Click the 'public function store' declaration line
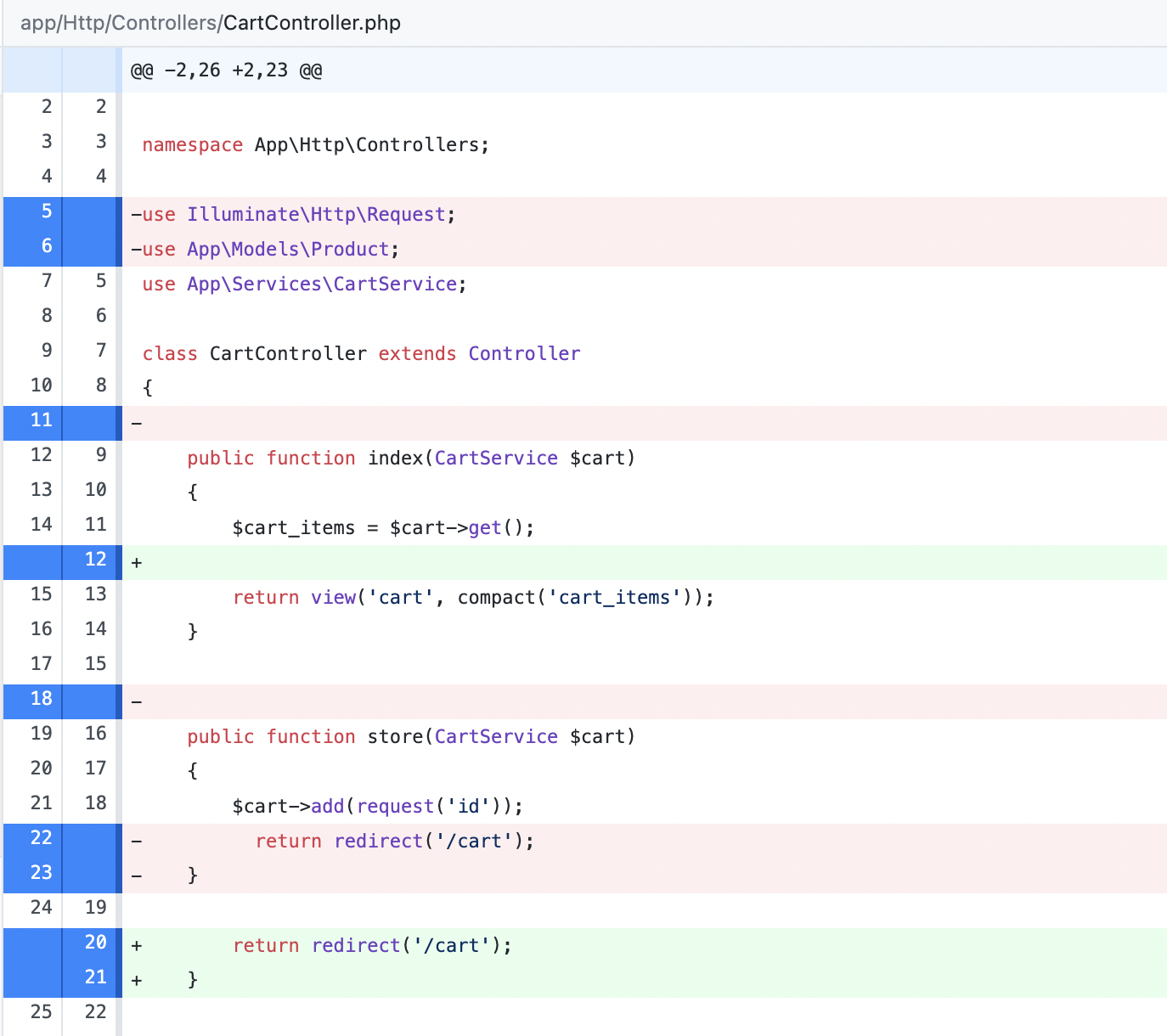The image size is (1167, 1036). coord(410,736)
